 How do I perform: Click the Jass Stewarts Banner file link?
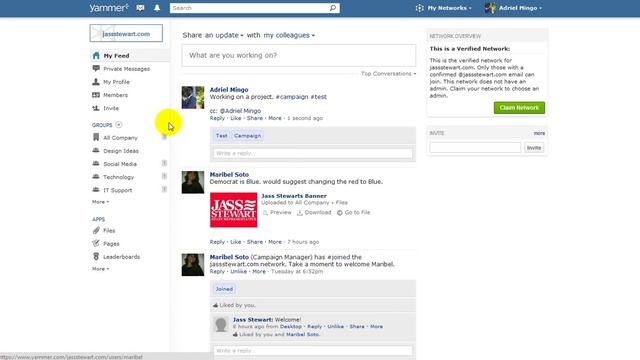pos(294,196)
